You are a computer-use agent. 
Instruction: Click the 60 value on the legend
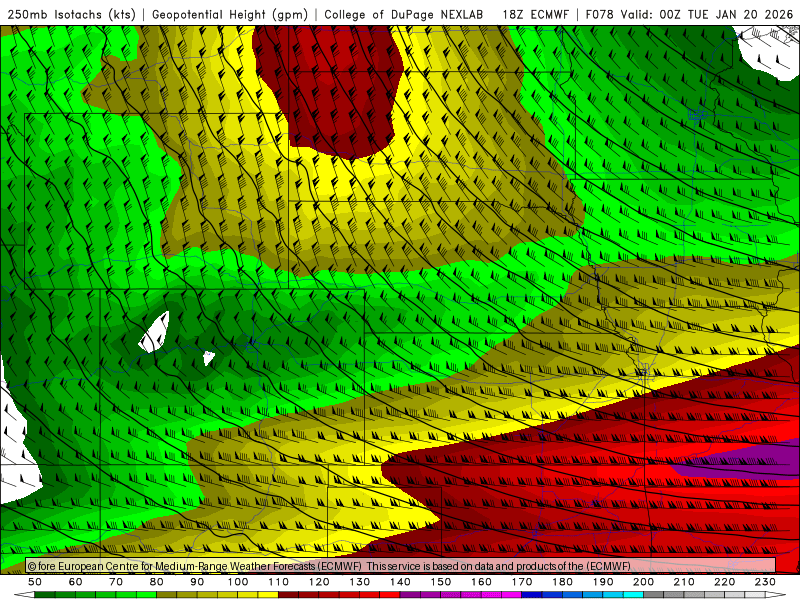[x=75, y=582]
